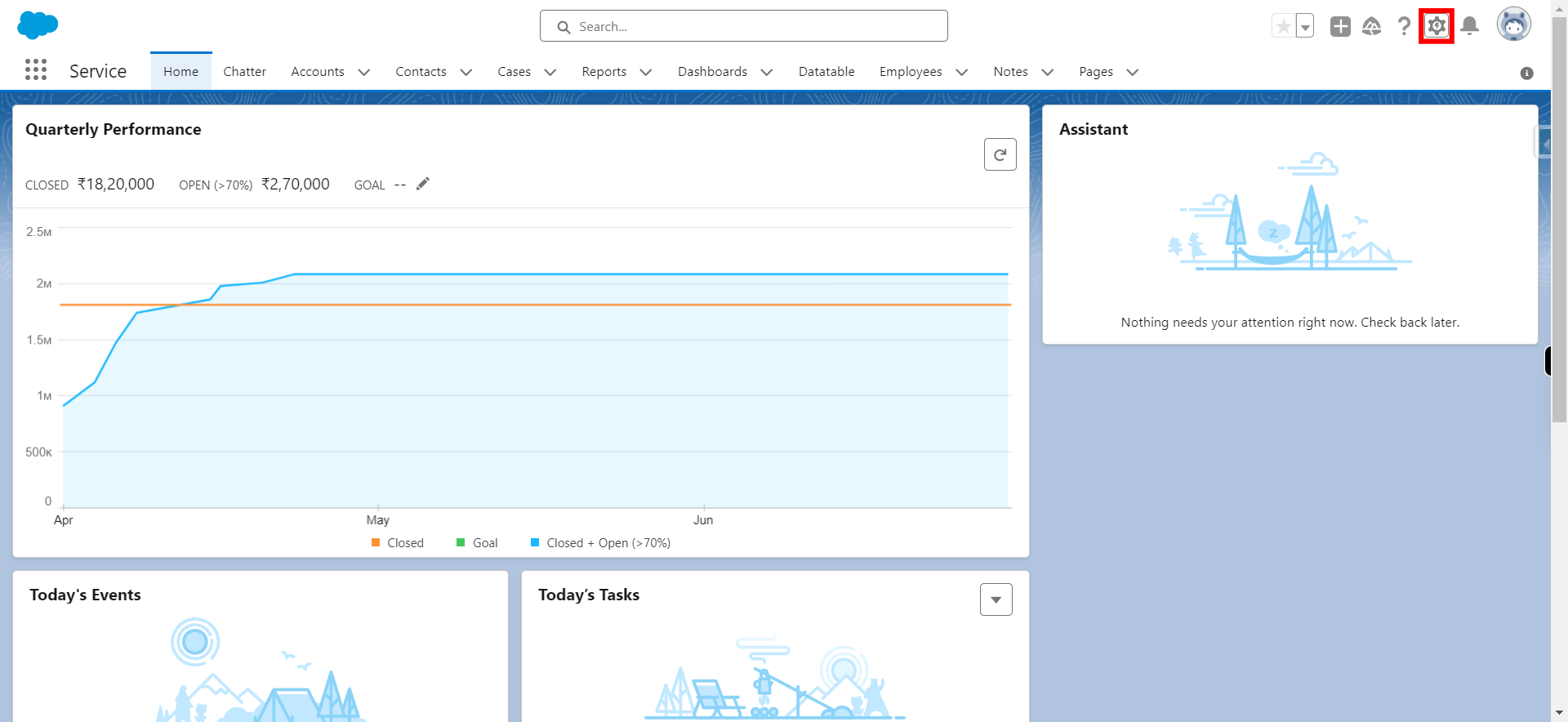Open the Chatter tab
The image size is (1568, 722).
[244, 72]
